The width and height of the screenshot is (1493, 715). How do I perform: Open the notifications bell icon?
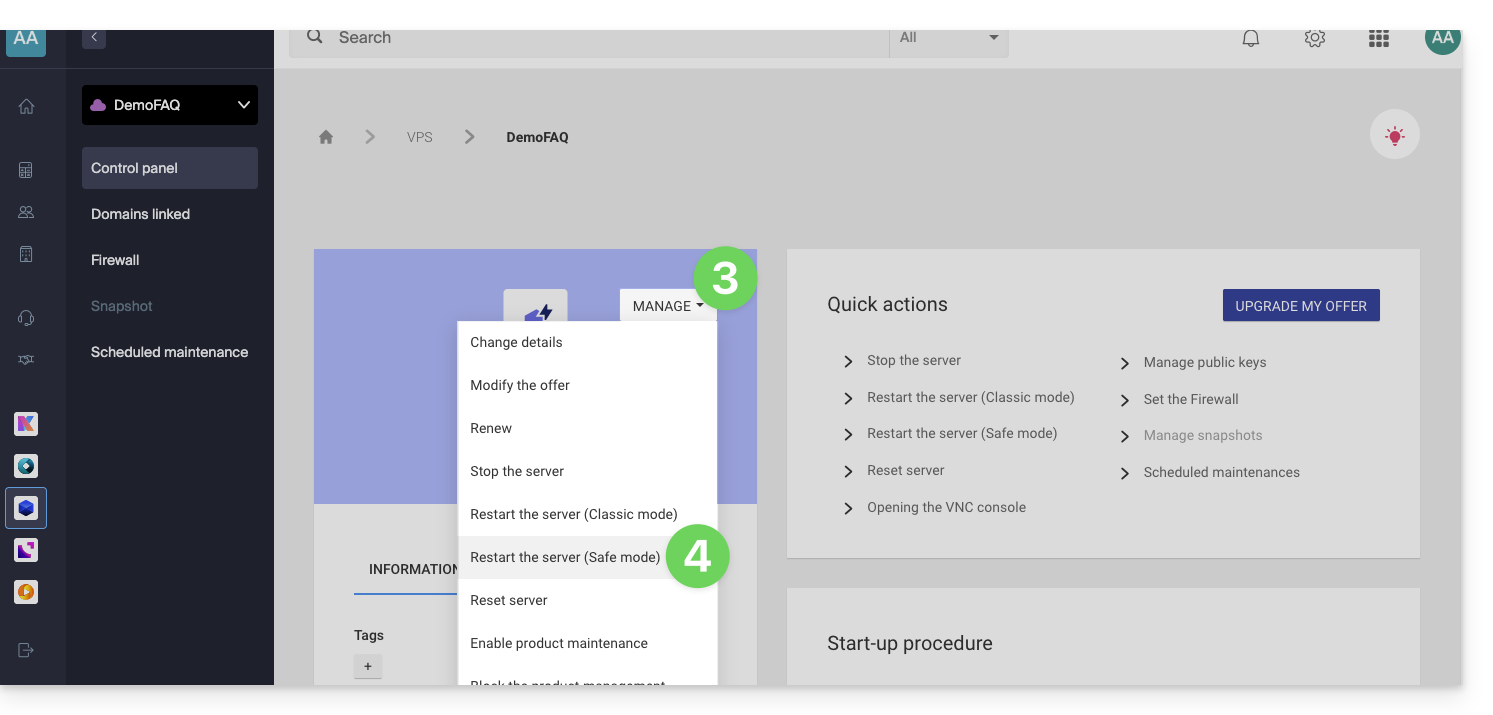(x=1249, y=37)
